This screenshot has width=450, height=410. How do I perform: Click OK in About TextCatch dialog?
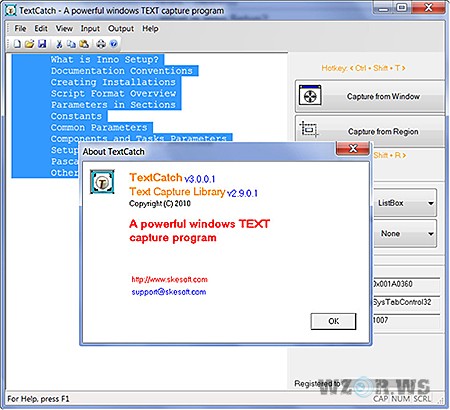[333, 321]
